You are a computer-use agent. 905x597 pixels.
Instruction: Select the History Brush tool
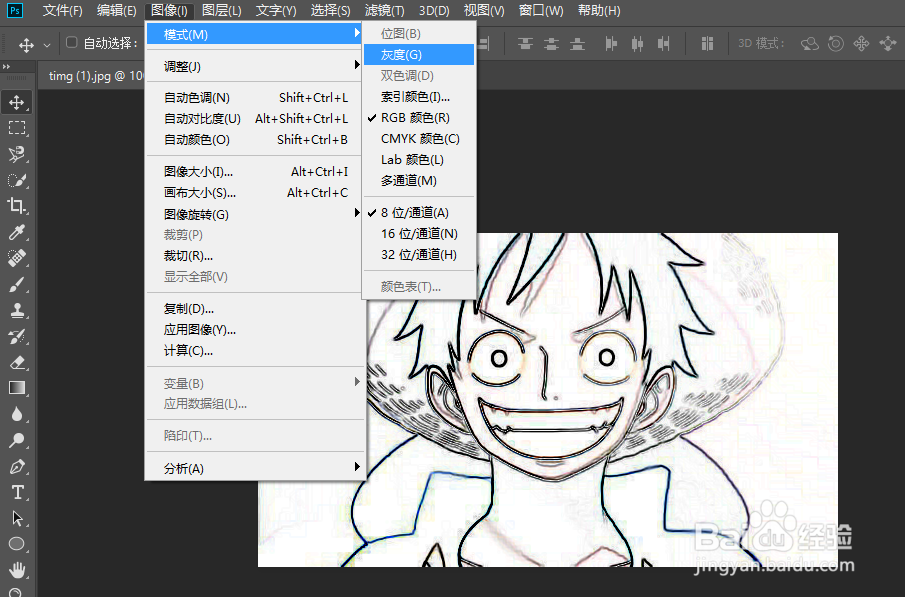click(x=17, y=336)
